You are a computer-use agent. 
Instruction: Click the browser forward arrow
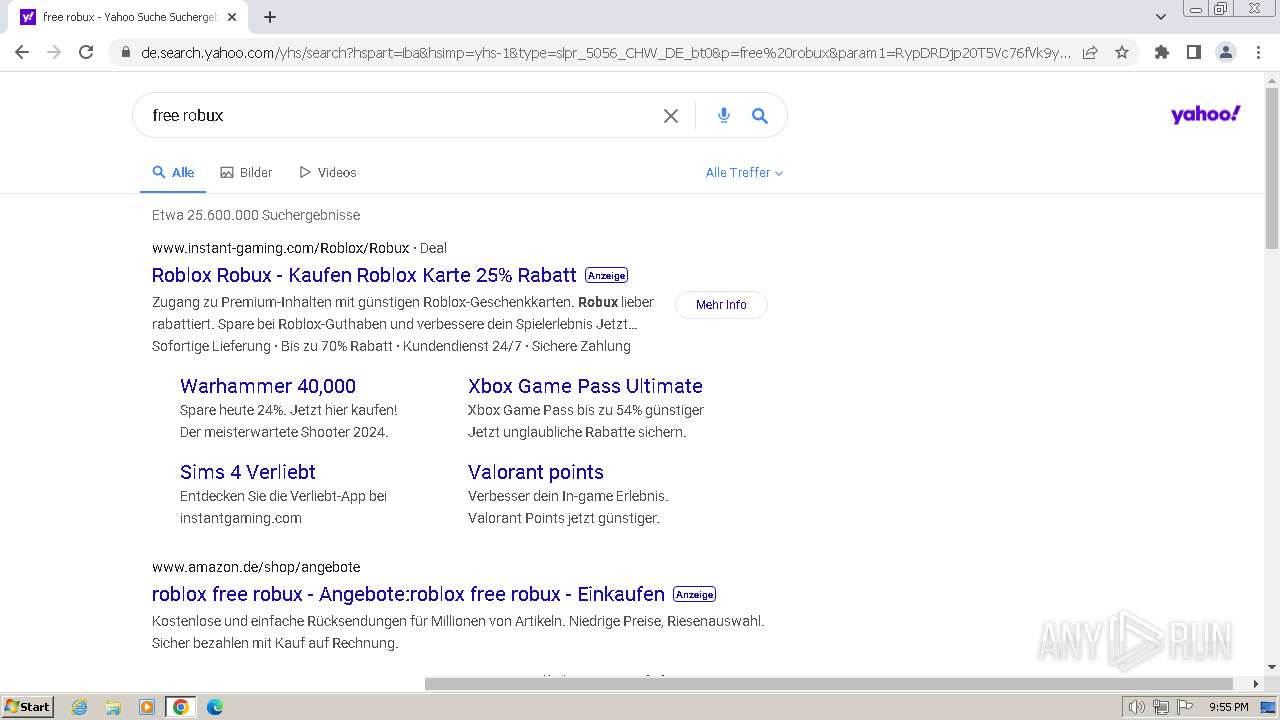click(54, 52)
